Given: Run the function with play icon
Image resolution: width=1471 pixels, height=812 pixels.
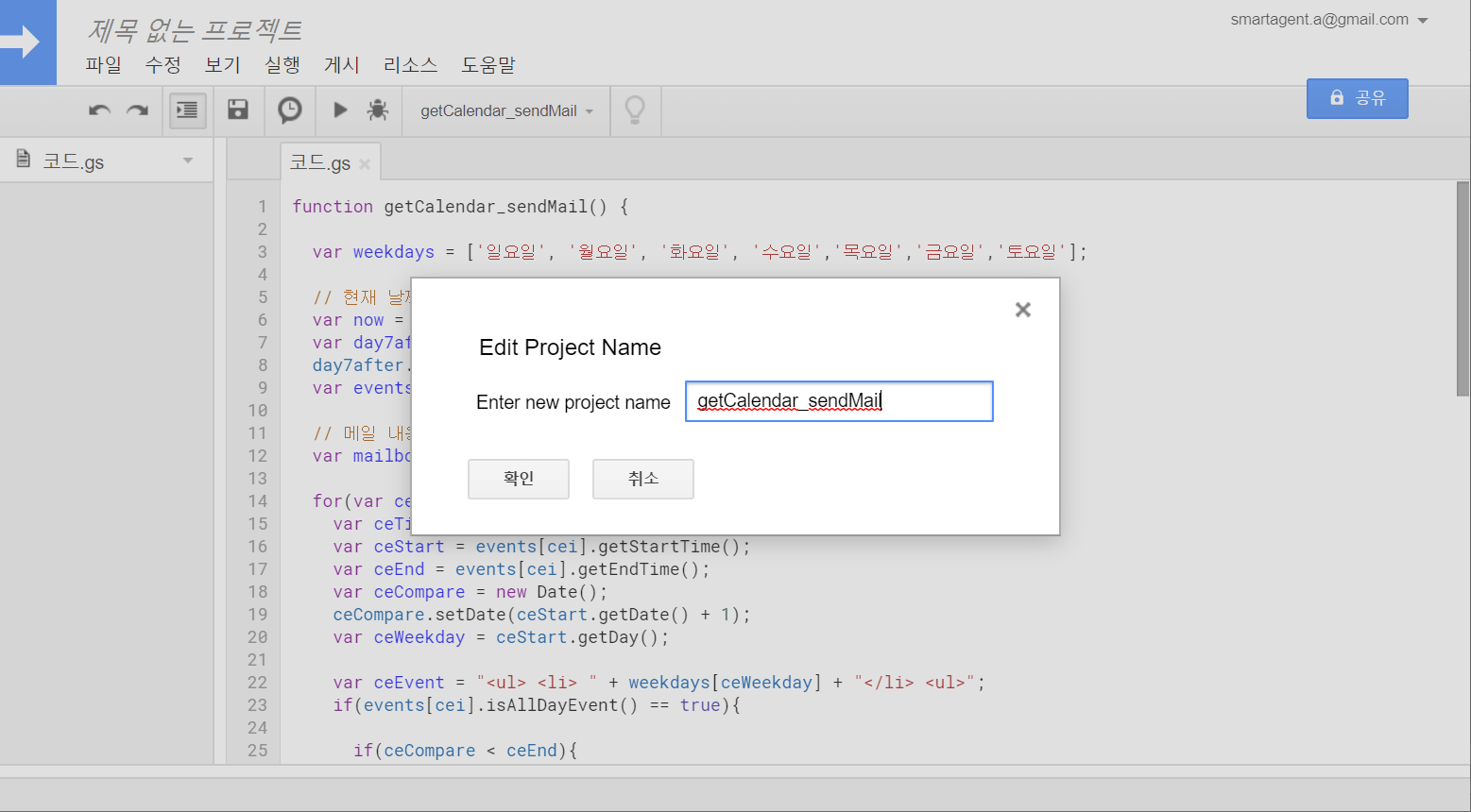Looking at the screenshot, I should pos(340,110).
